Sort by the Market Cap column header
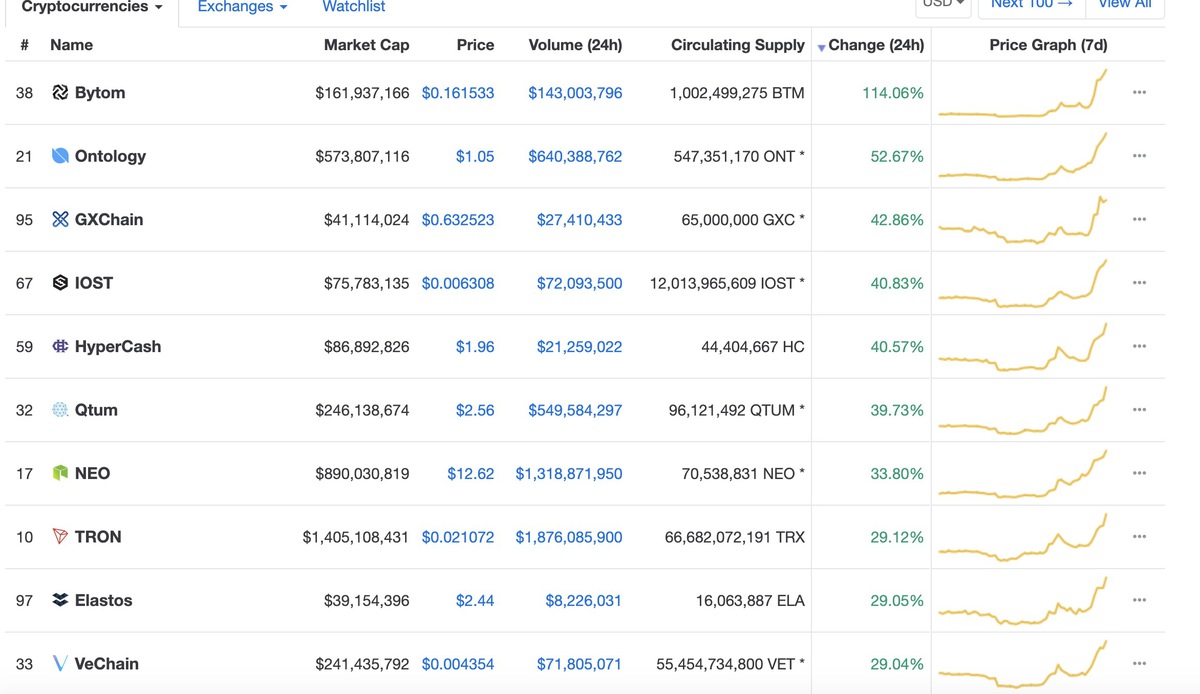The image size is (1200, 694). point(366,45)
